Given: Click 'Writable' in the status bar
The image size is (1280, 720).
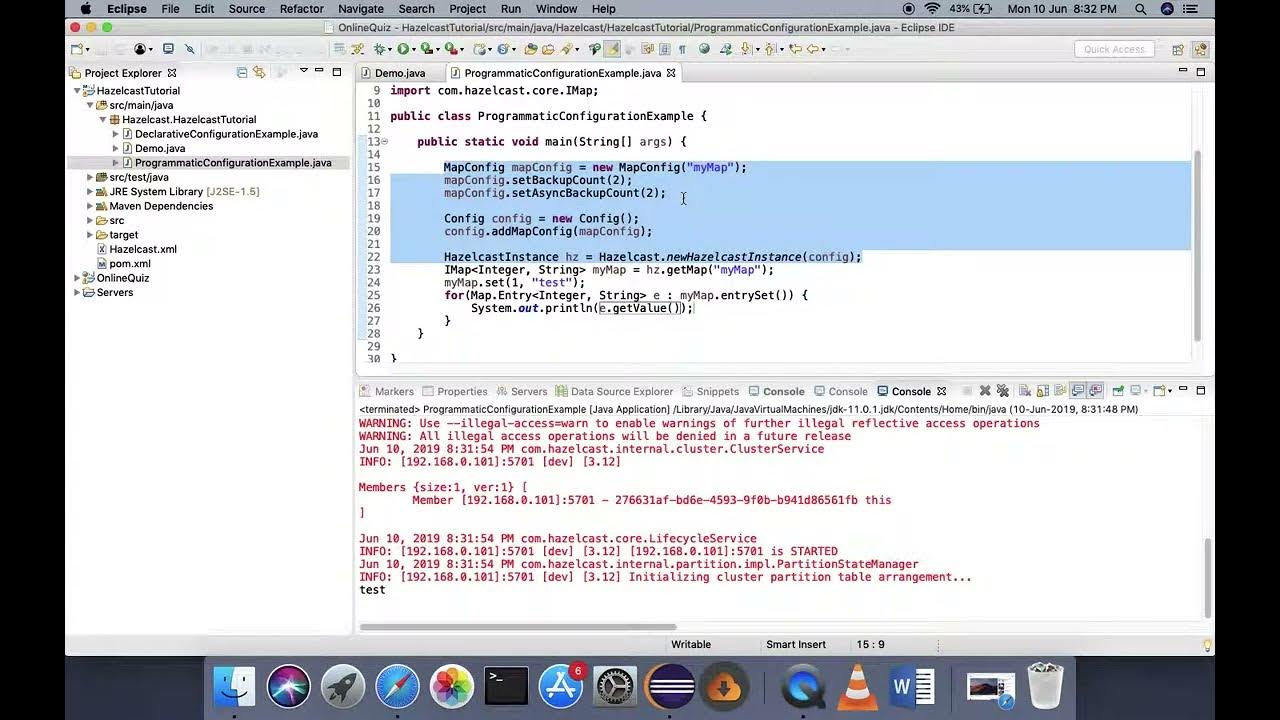Looking at the screenshot, I should tap(691, 645).
